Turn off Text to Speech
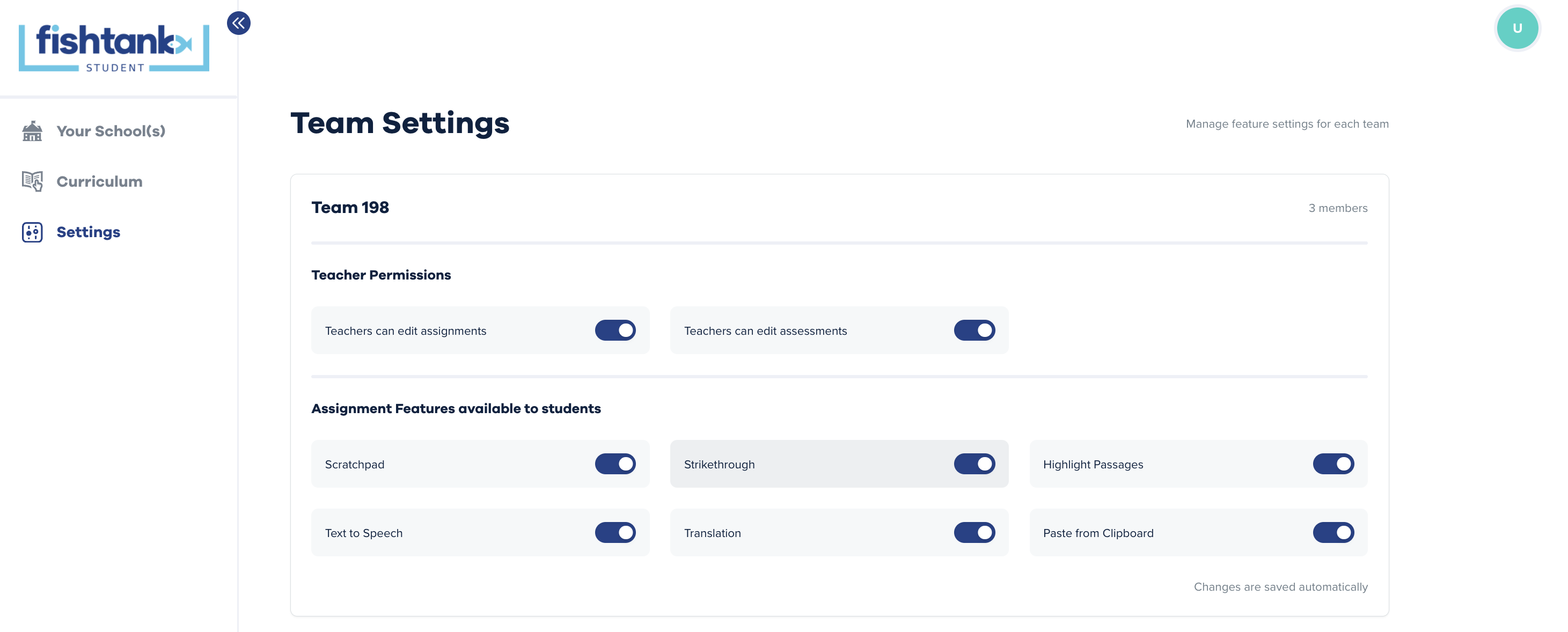 click(x=615, y=532)
